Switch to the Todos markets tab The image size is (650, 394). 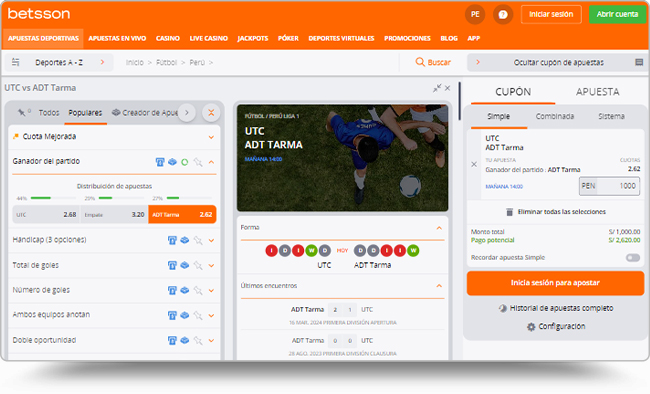point(49,113)
